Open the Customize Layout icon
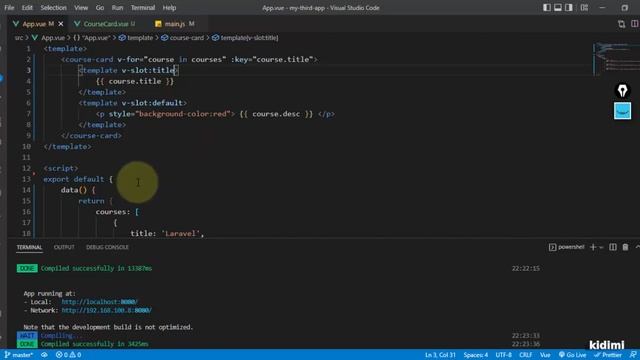Image resolution: width=640 pixels, height=360 pixels. tap(584, 8)
